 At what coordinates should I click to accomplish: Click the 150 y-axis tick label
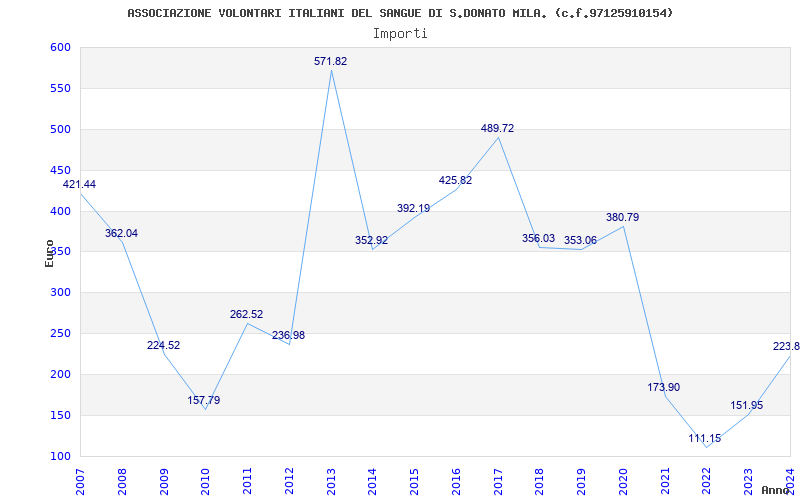(x=60, y=415)
